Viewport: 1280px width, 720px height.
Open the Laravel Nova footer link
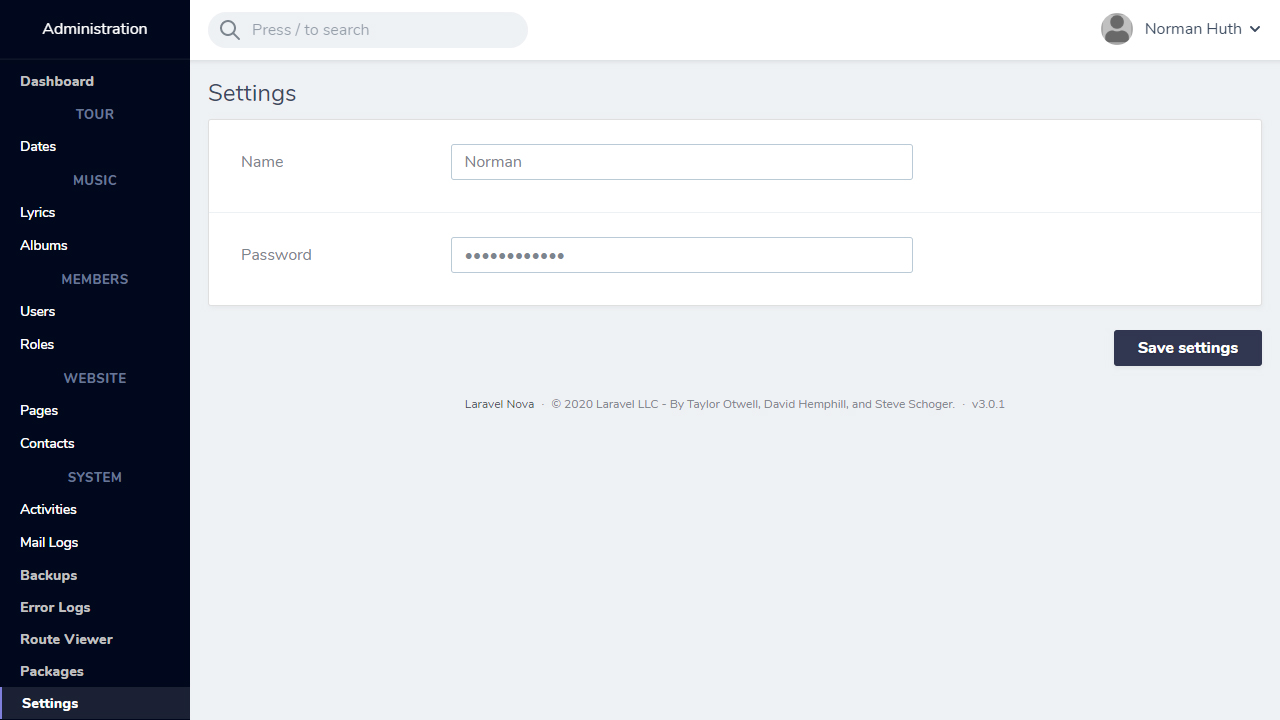click(499, 404)
